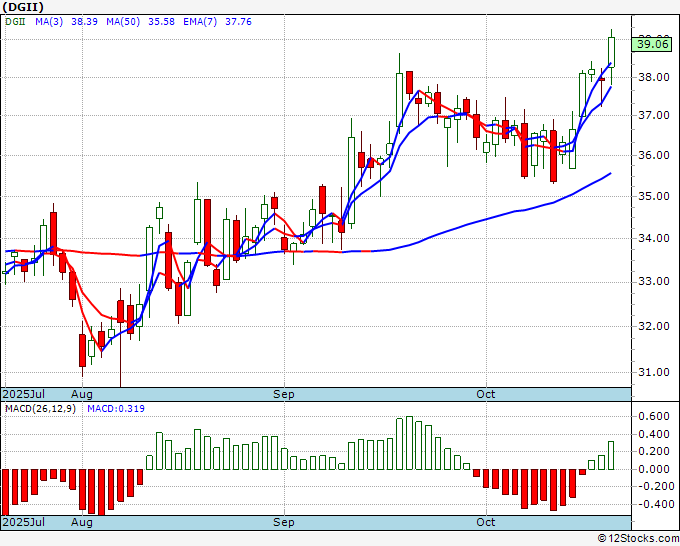The width and height of the screenshot is (680, 546).
Task: Select the MA(50) legend label
Action: click(x=123, y=22)
